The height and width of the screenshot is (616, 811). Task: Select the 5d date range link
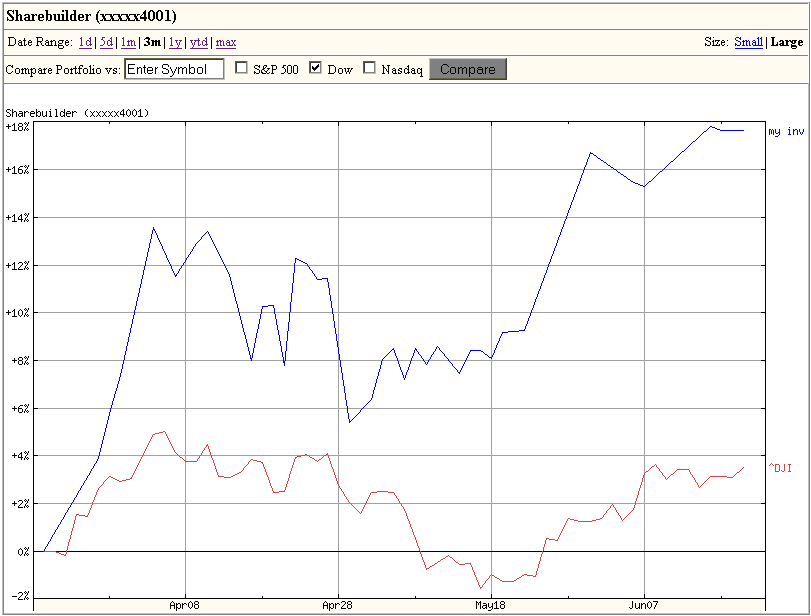click(107, 42)
